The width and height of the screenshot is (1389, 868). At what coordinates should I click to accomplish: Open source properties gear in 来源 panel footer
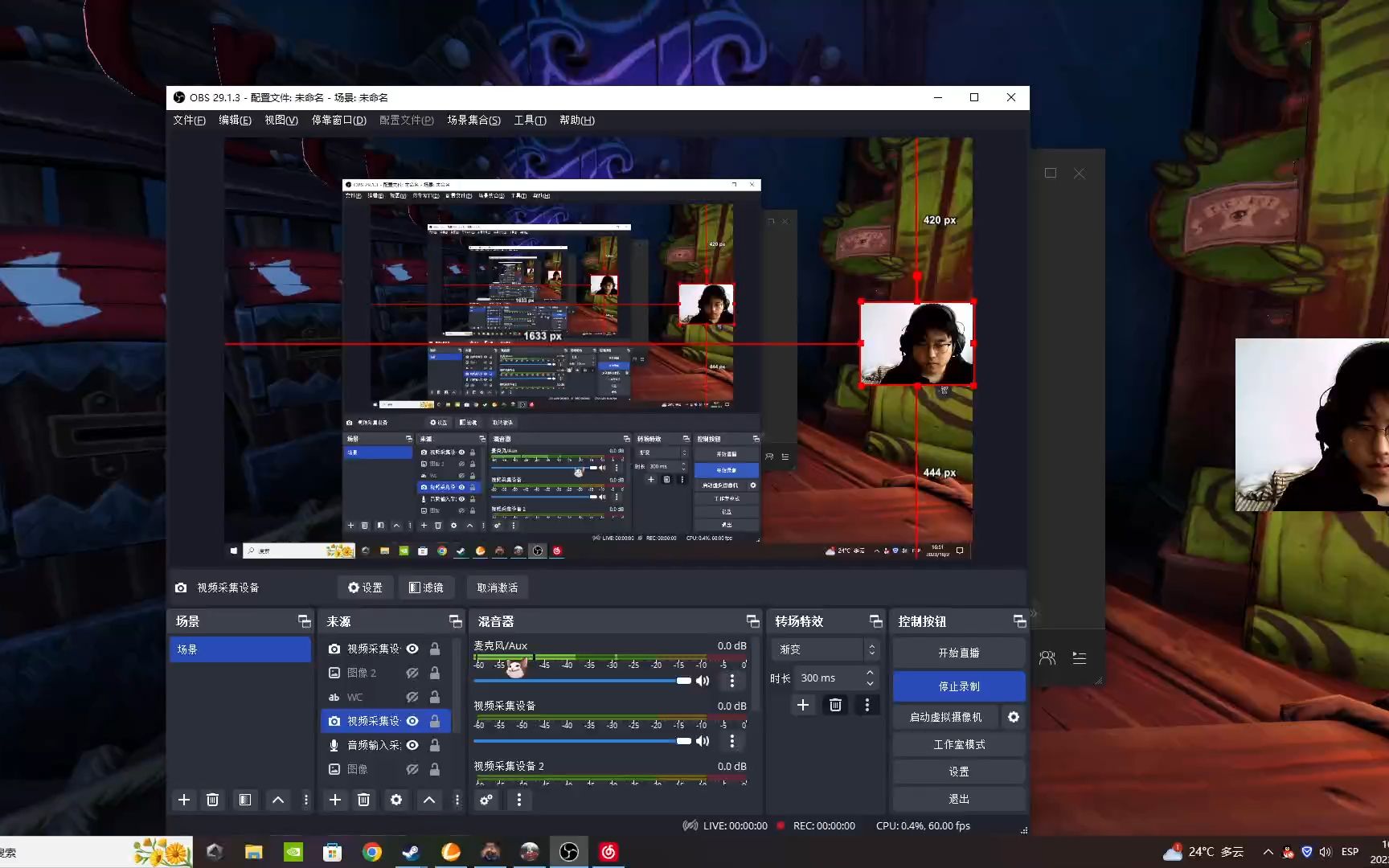pos(396,800)
